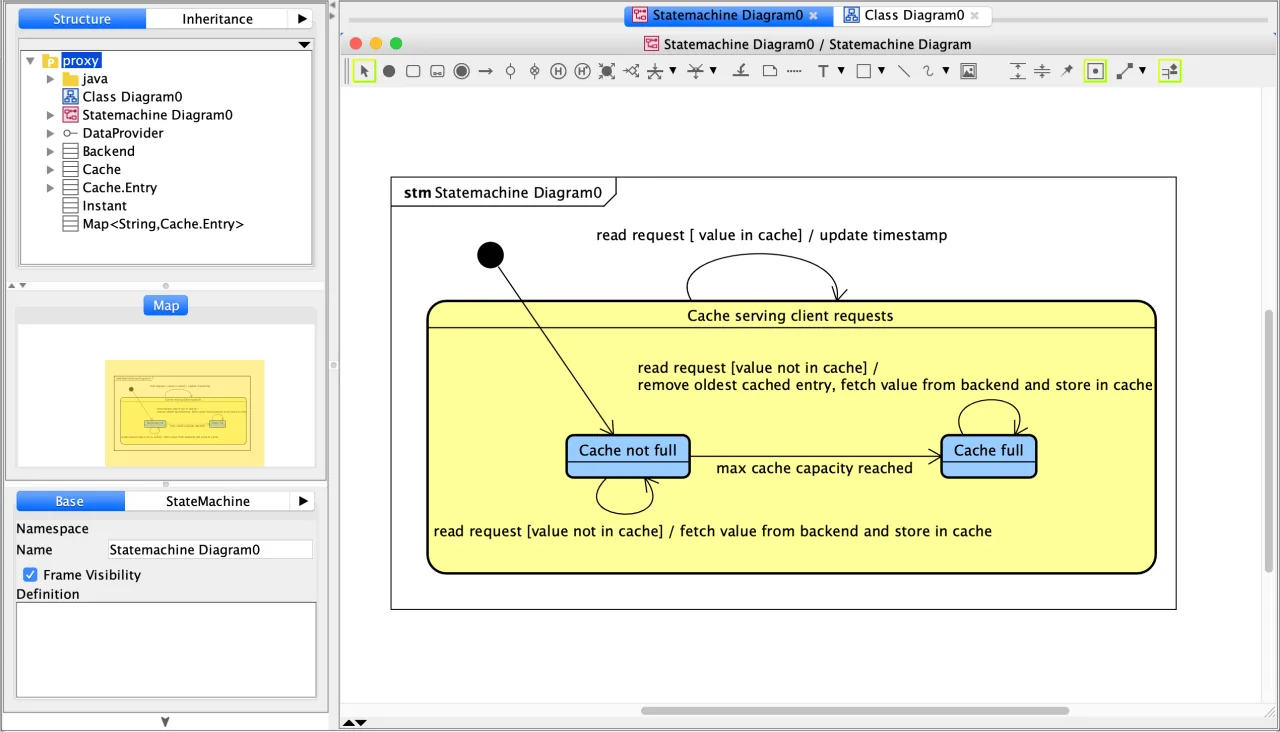This screenshot has width=1280, height=732.
Task: Select the straight Line drawing tool
Action: [904, 71]
